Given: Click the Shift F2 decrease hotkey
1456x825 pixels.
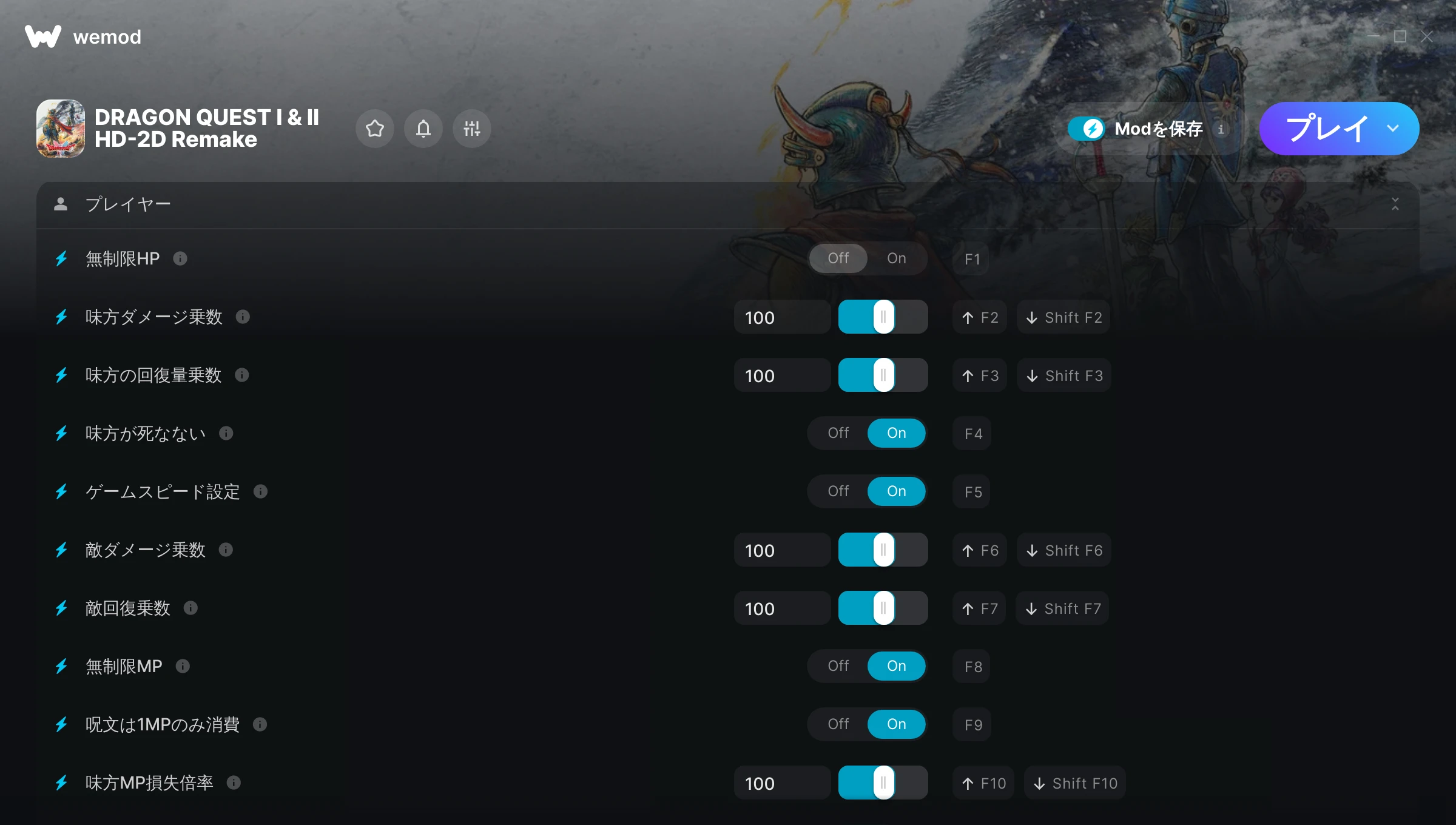Looking at the screenshot, I should 1064,317.
